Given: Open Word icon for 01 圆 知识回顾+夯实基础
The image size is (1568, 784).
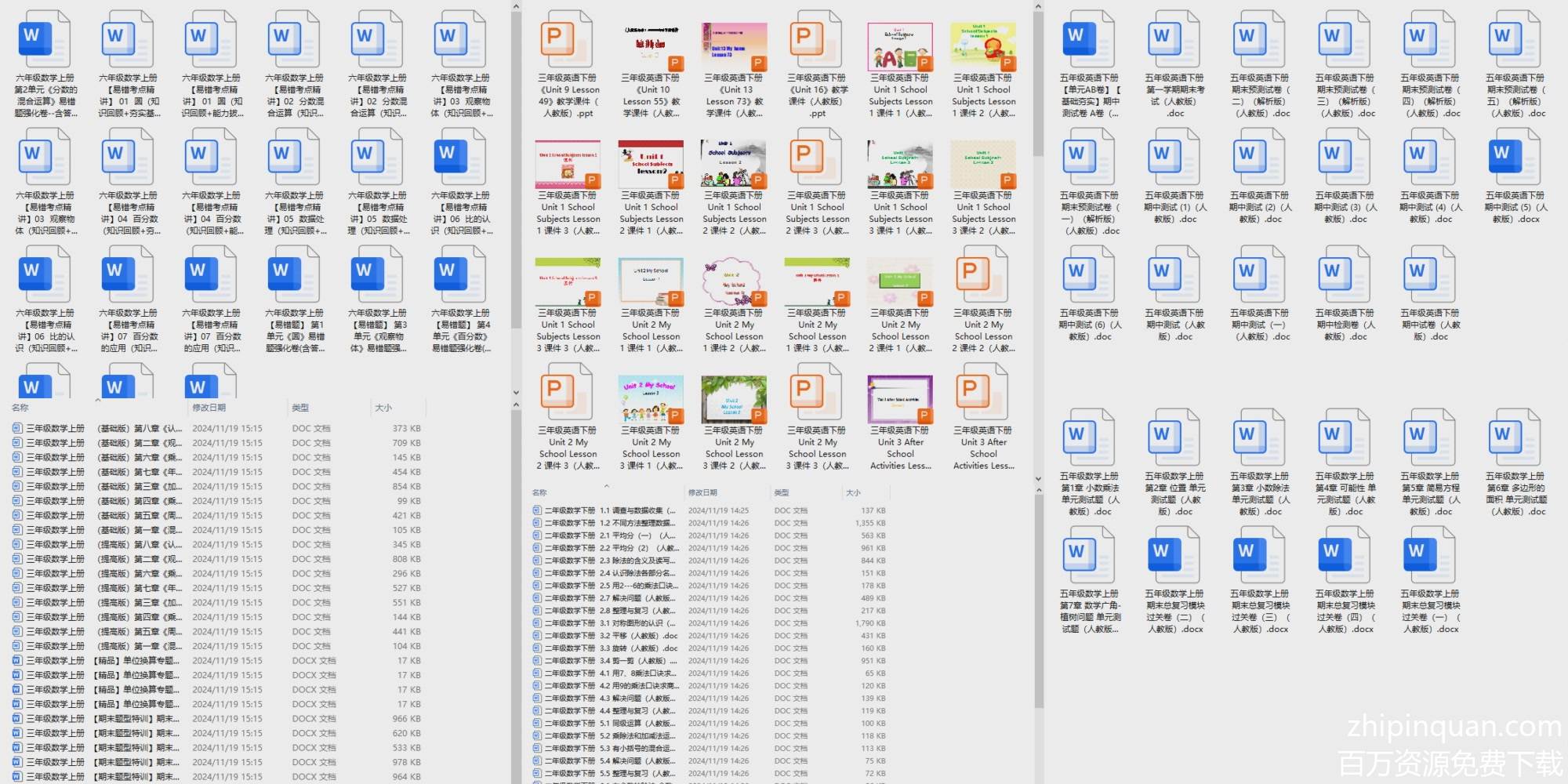Looking at the screenshot, I should click(x=127, y=39).
